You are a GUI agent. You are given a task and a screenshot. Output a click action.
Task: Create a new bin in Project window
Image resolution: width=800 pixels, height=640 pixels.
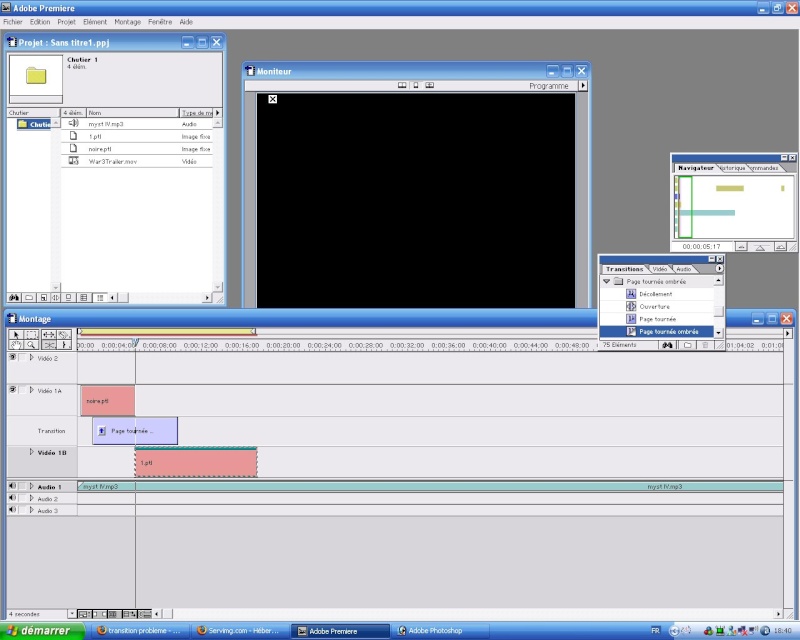(x=30, y=298)
